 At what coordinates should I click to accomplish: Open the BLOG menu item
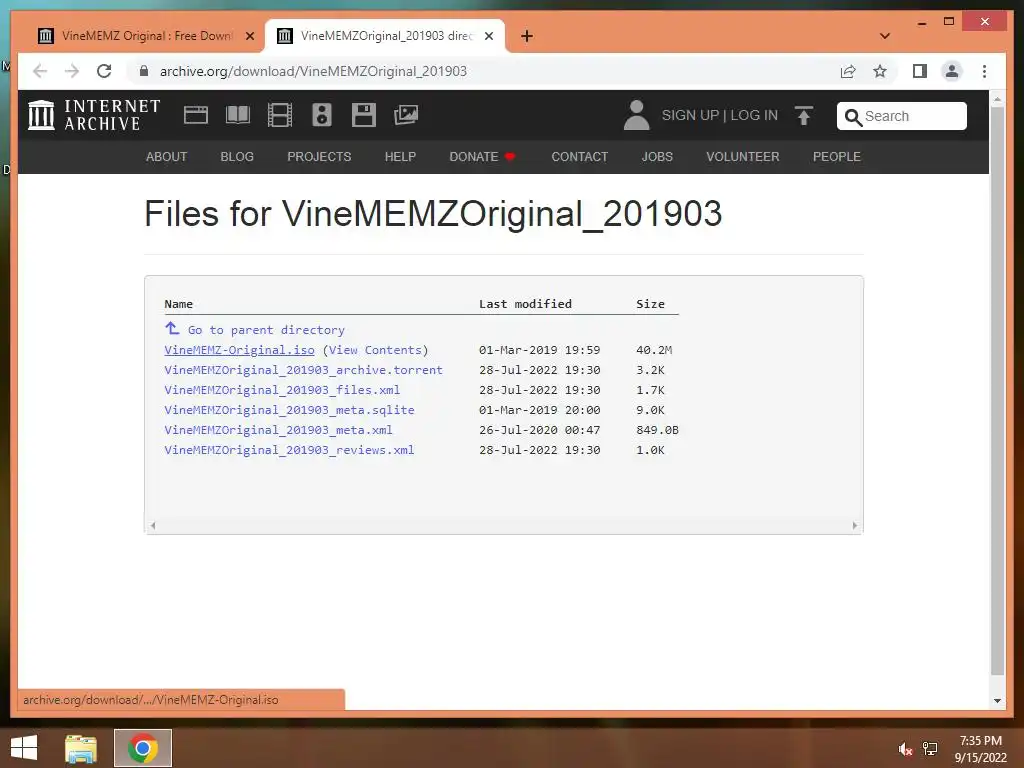(237, 157)
